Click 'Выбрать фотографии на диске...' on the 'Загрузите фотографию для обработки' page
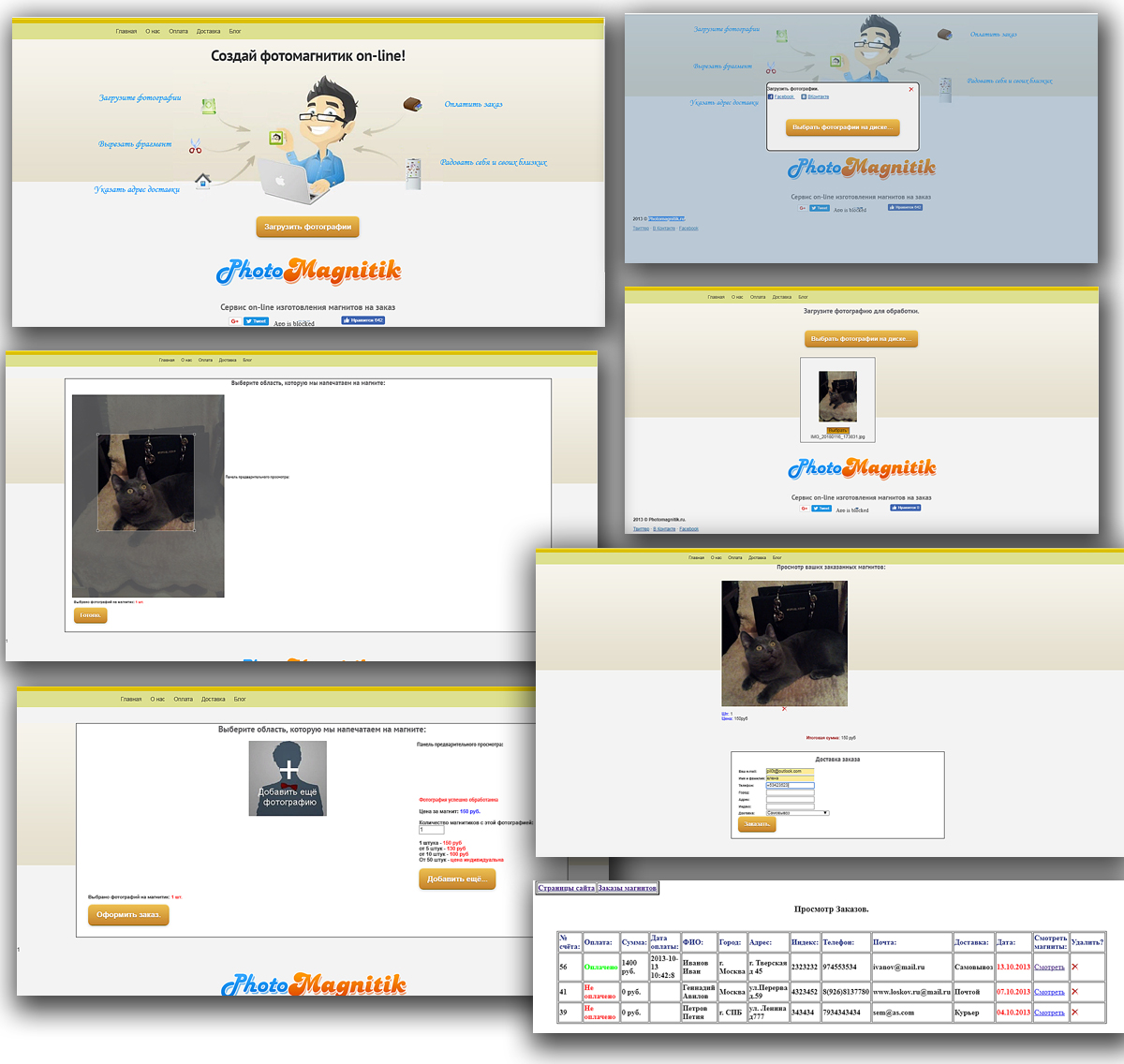This screenshot has height=1064, width=1124. 861,338
